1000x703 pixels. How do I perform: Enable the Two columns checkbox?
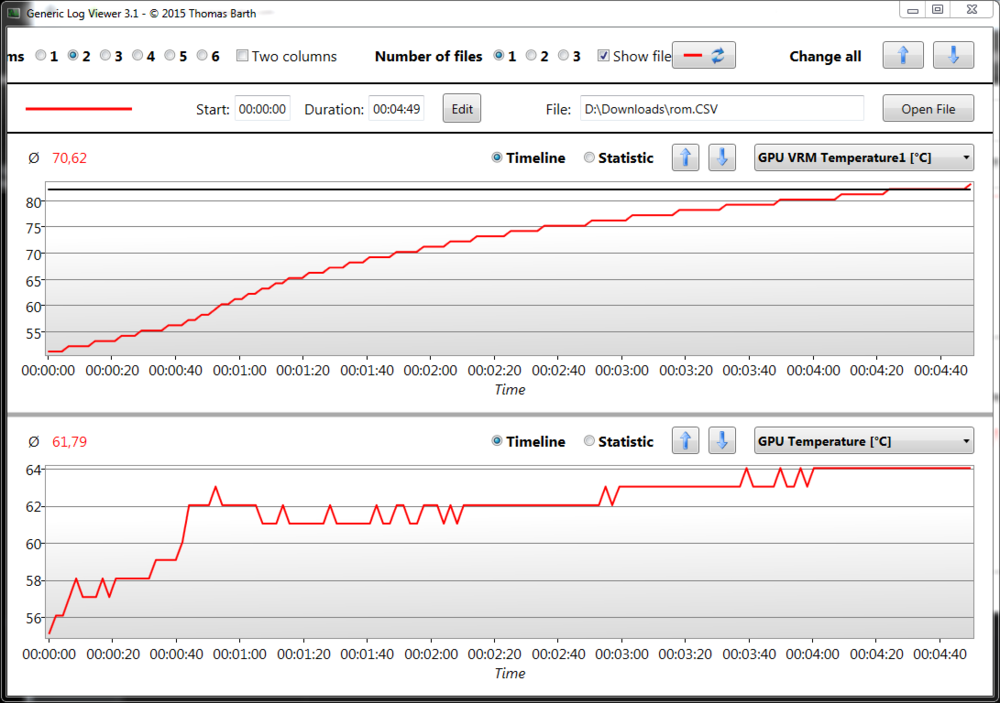click(x=242, y=56)
